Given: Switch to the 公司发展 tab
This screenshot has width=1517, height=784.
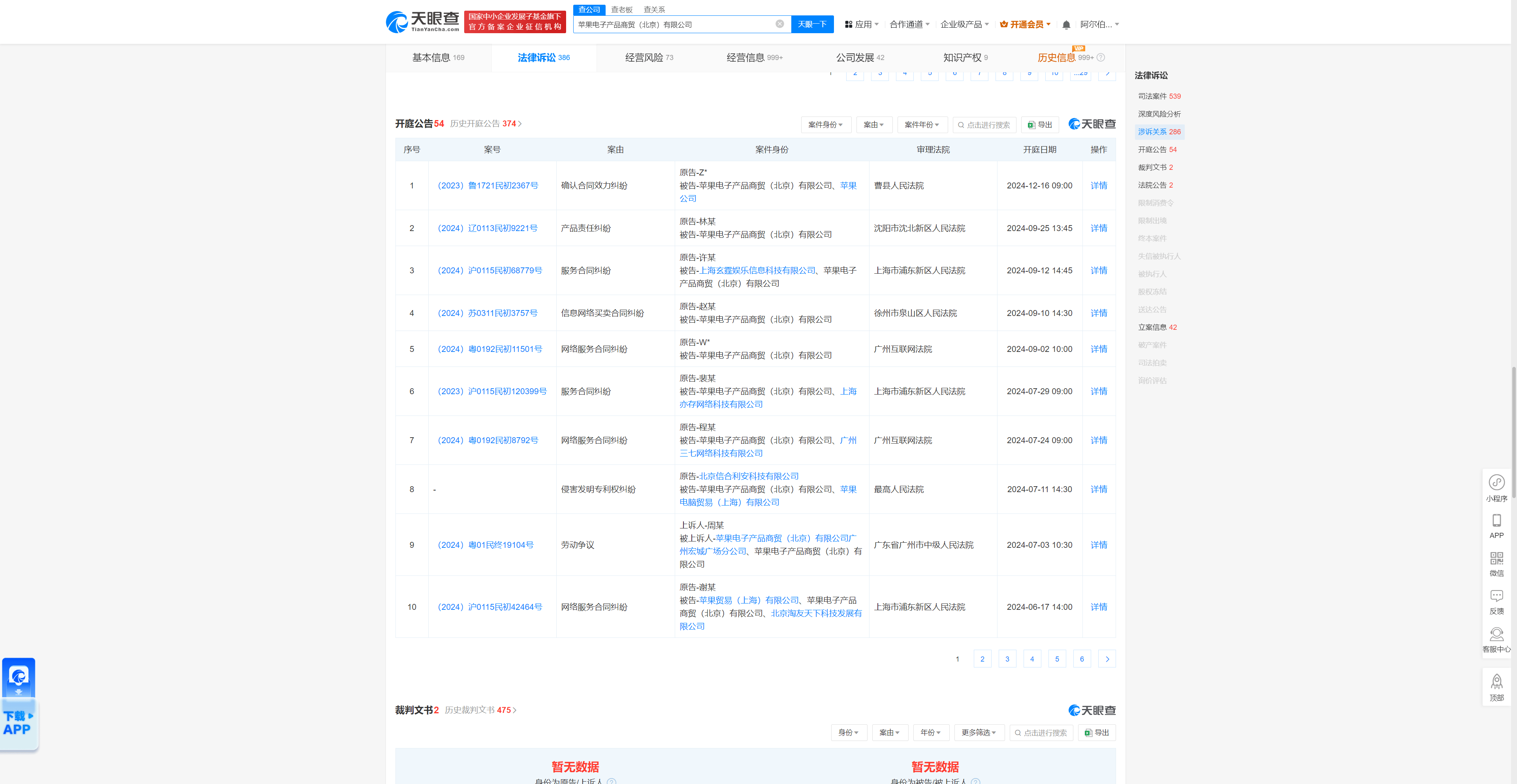Looking at the screenshot, I should [860, 58].
